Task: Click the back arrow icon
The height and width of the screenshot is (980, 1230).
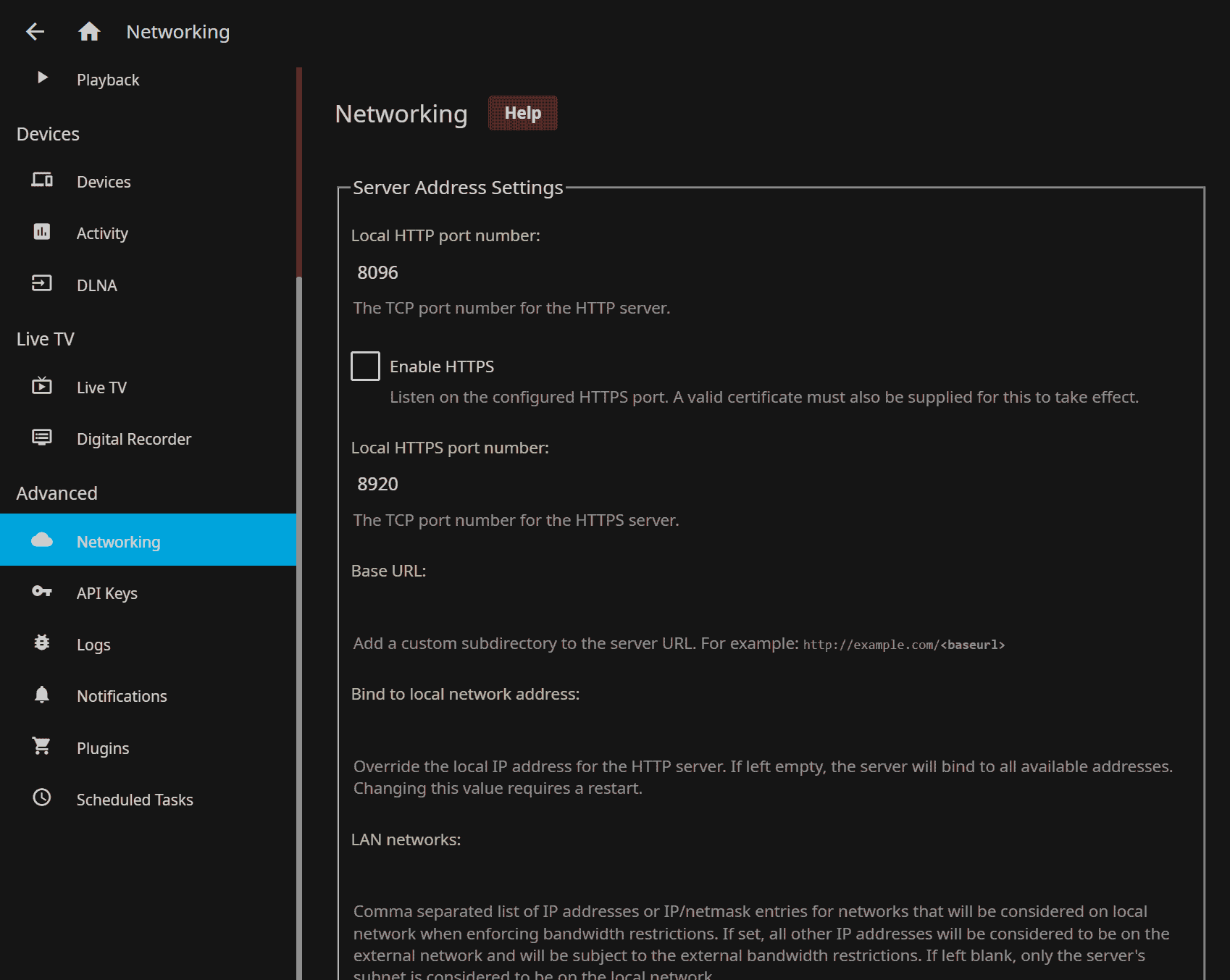Action: point(35,31)
